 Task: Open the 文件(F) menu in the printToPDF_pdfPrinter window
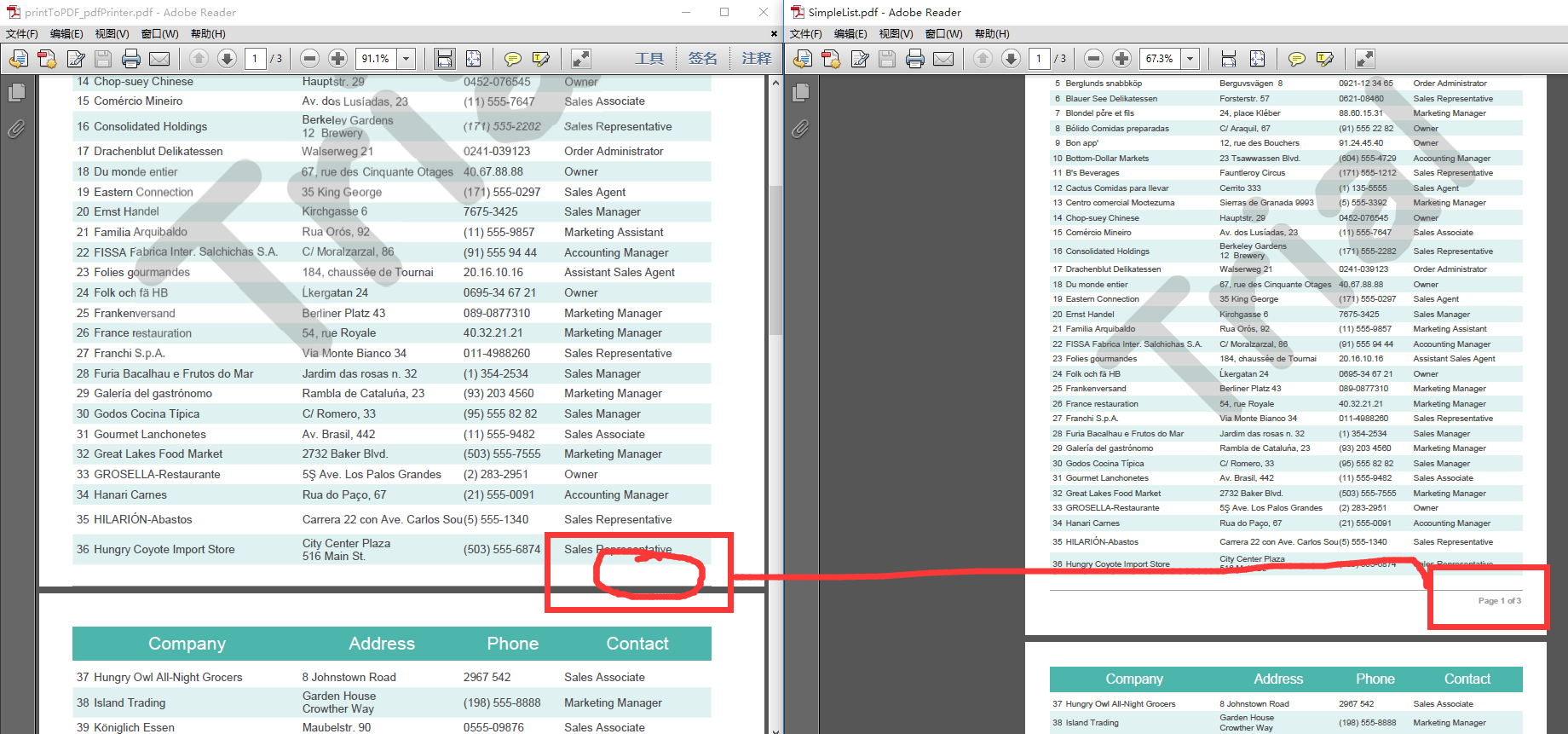click(22, 34)
